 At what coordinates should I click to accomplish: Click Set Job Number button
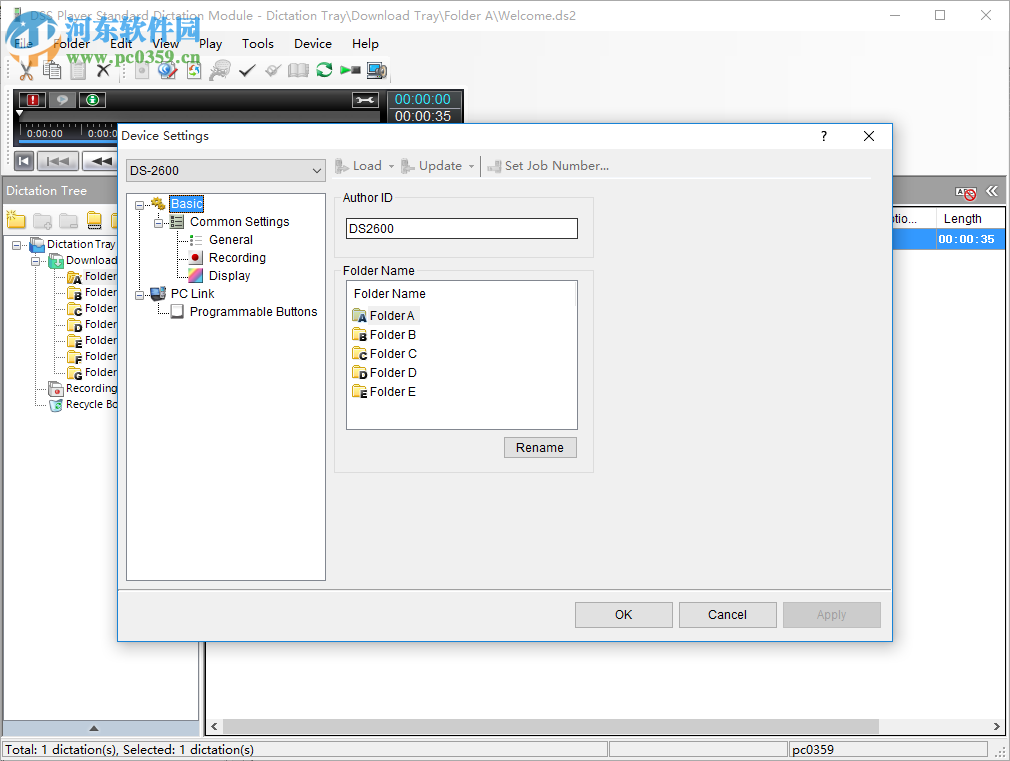click(x=548, y=166)
